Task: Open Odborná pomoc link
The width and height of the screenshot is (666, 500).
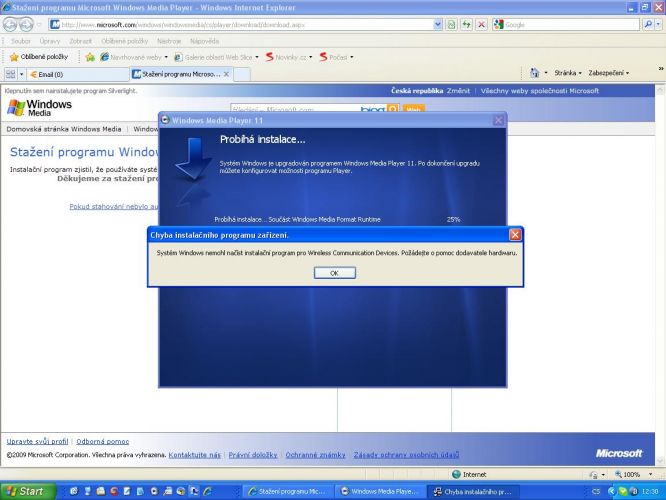Action: point(103,441)
